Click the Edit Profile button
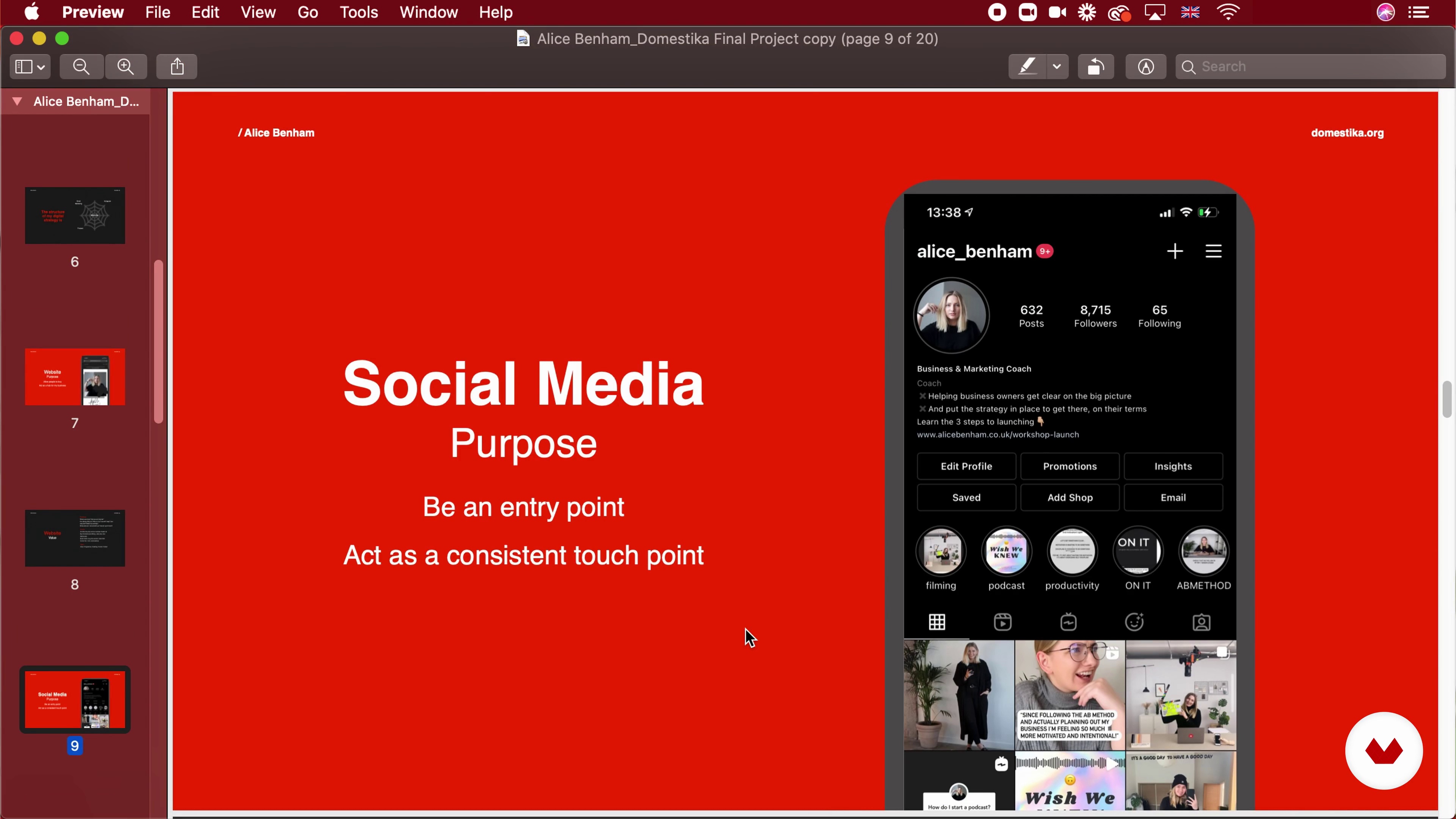 (966, 466)
